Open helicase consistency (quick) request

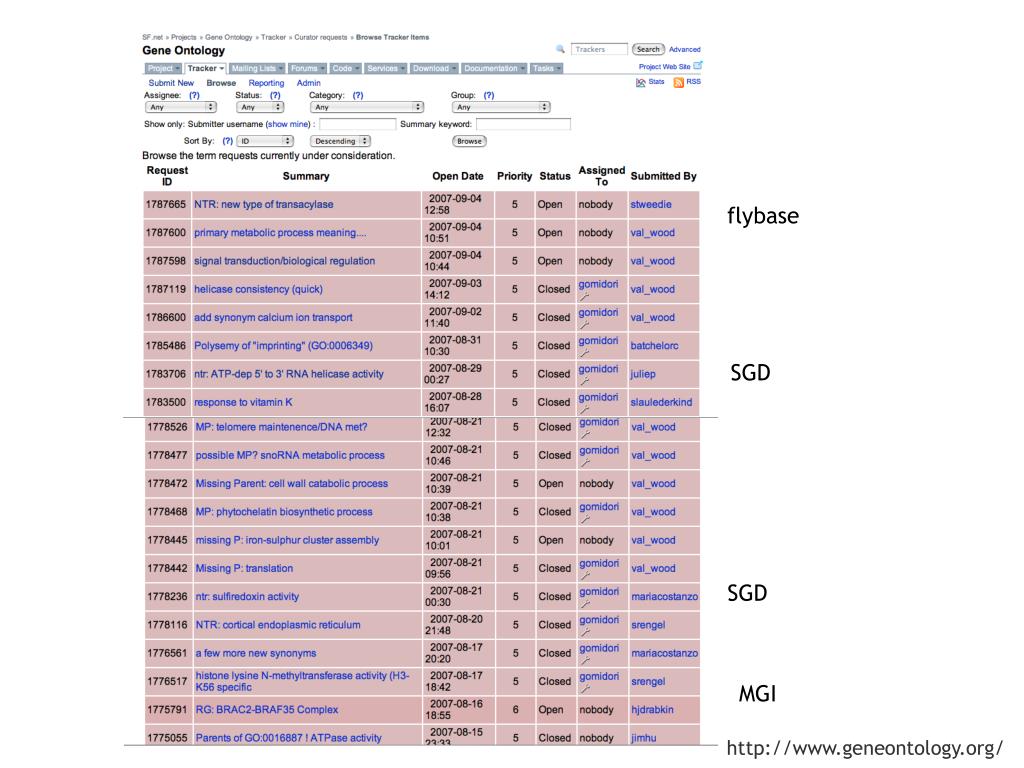(258, 289)
